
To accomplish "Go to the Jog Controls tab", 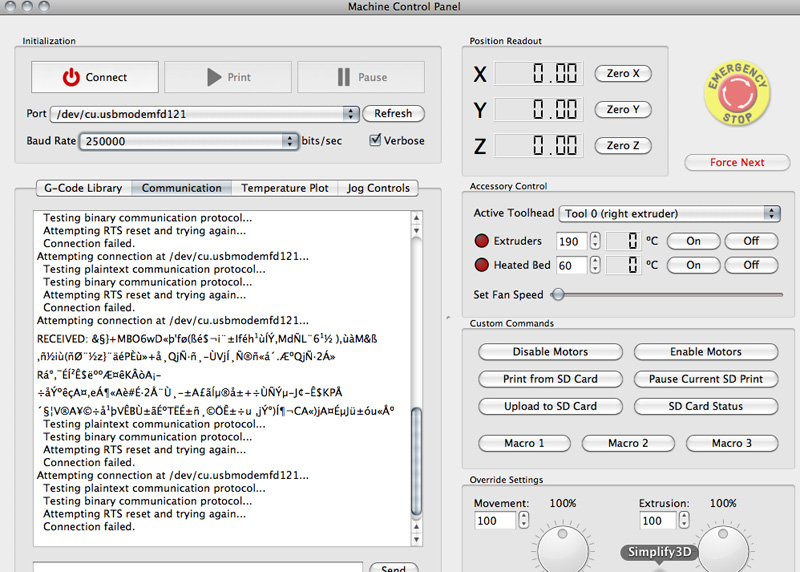I will tap(378, 188).
